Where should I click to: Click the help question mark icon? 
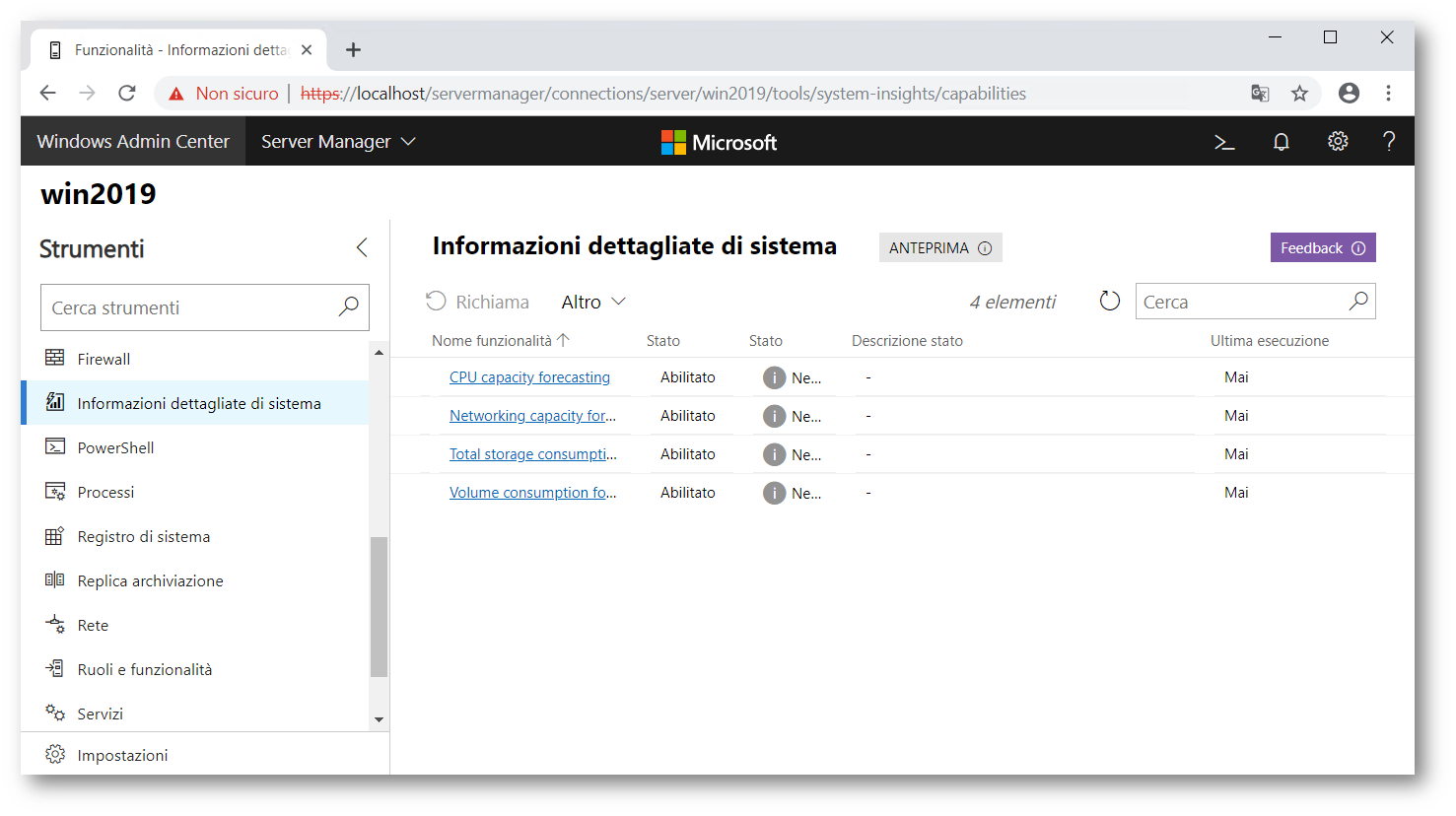click(1389, 142)
